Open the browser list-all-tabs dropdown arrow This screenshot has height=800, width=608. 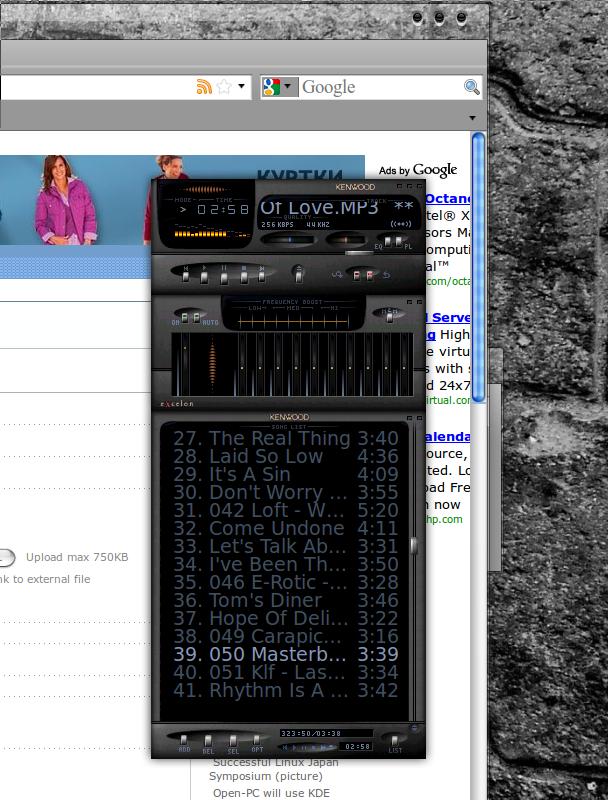(x=472, y=118)
